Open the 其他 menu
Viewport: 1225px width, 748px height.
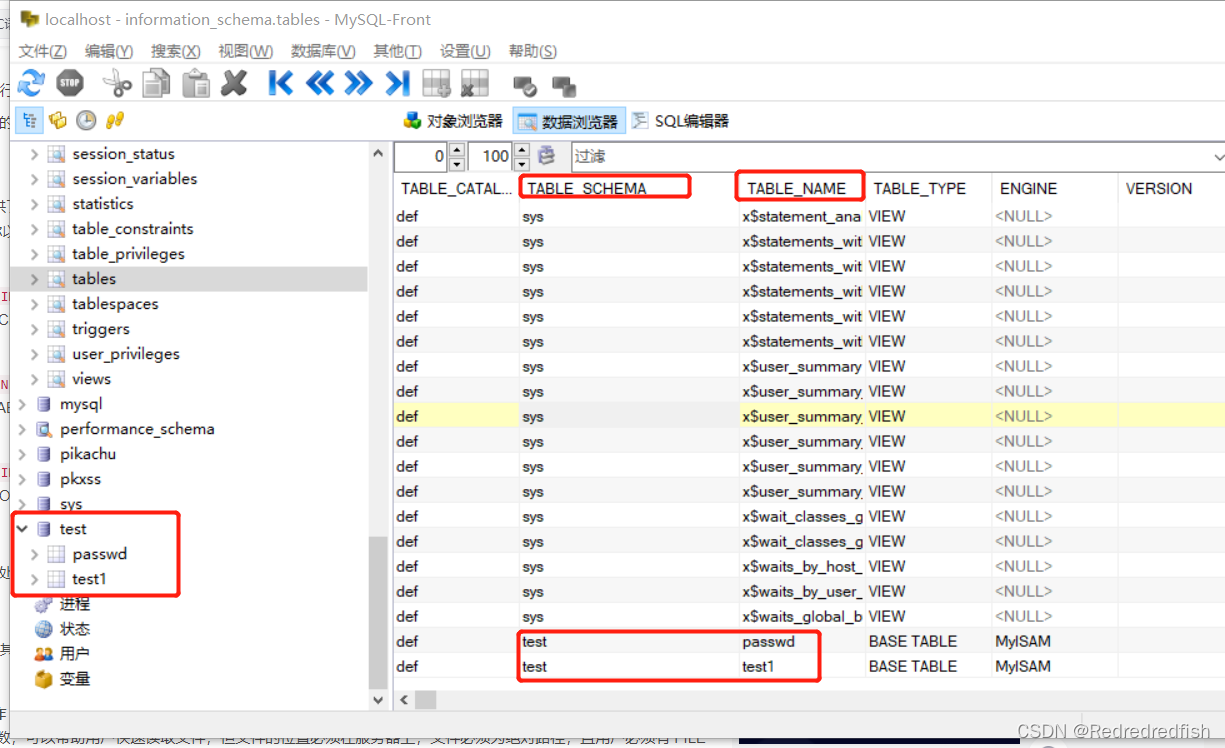coord(397,51)
